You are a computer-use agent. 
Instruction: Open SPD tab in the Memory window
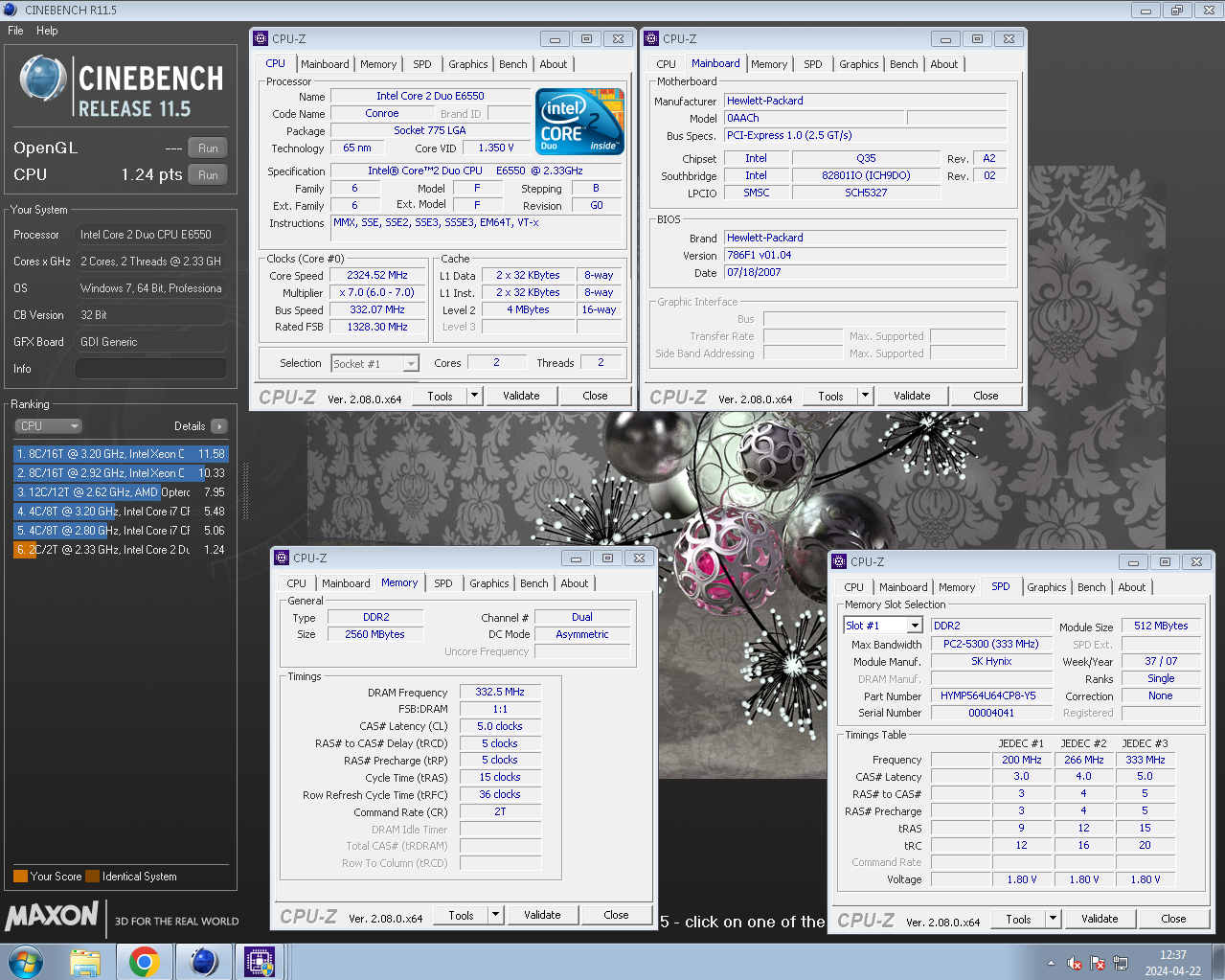pyautogui.click(x=443, y=583)
